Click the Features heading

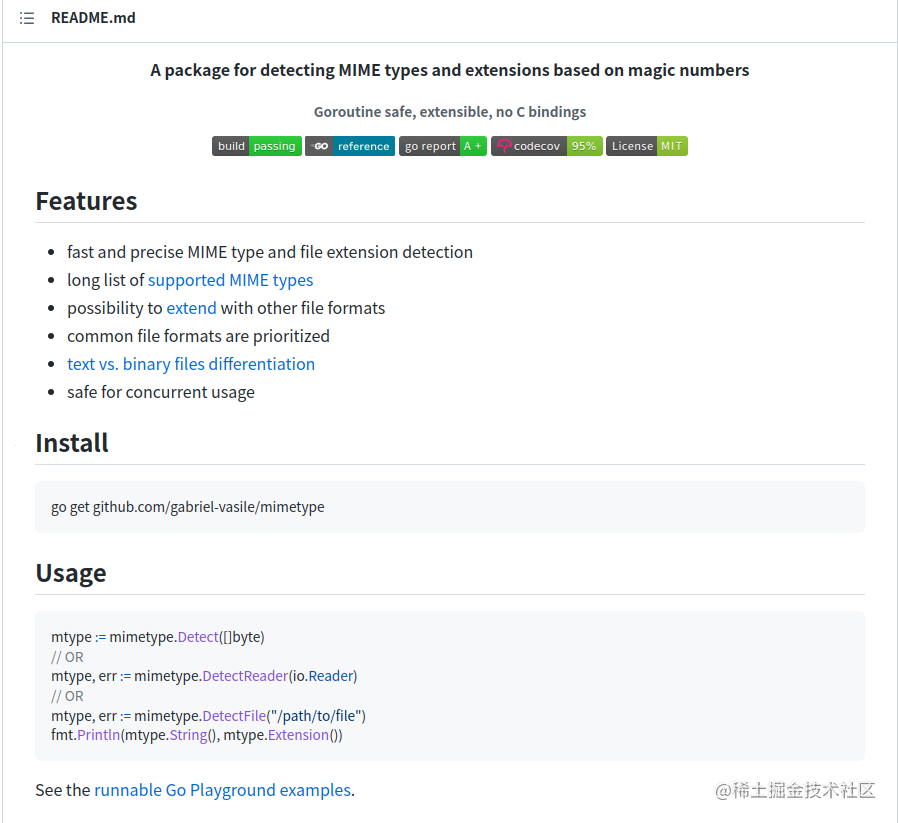coord(86,201)
